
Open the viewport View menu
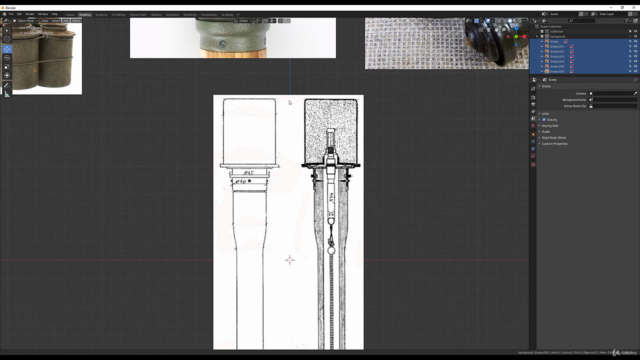[x=45, y=20]
